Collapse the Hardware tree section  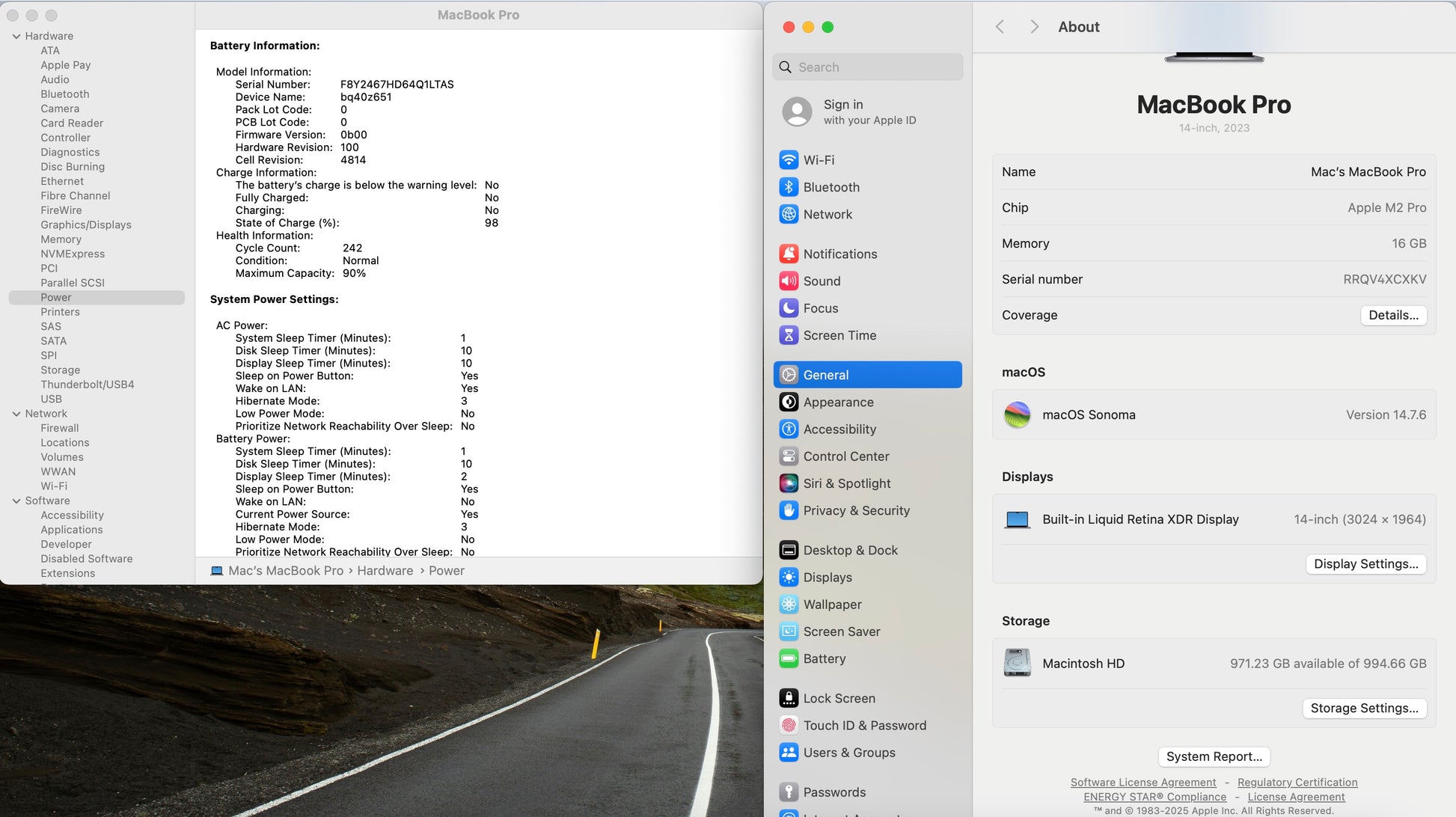pos(16,36)
